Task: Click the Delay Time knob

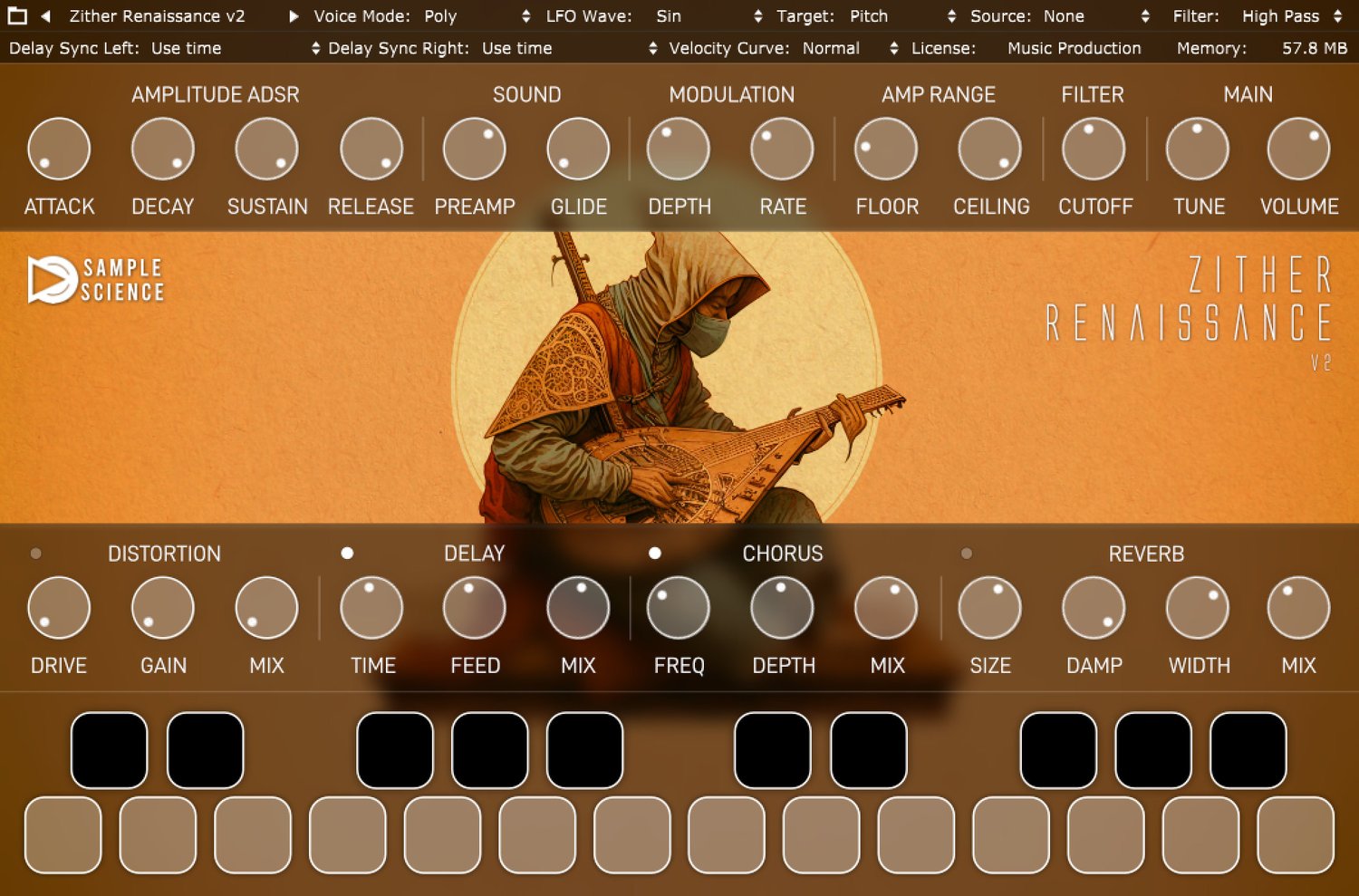Action: click(371, 608)
